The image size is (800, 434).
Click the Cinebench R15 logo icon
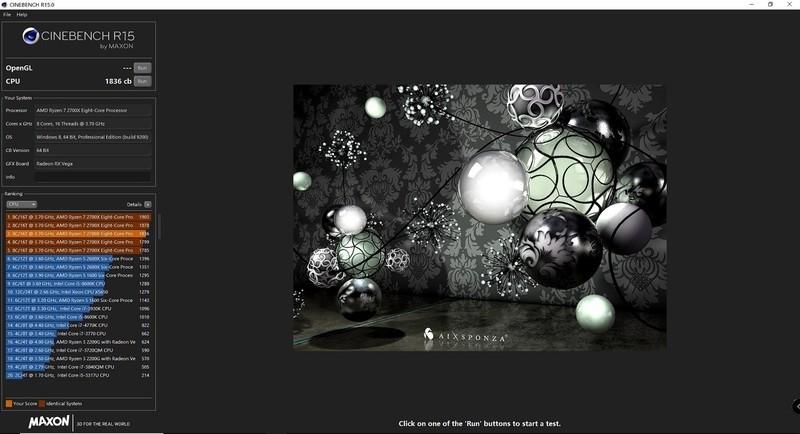[31, 36]
